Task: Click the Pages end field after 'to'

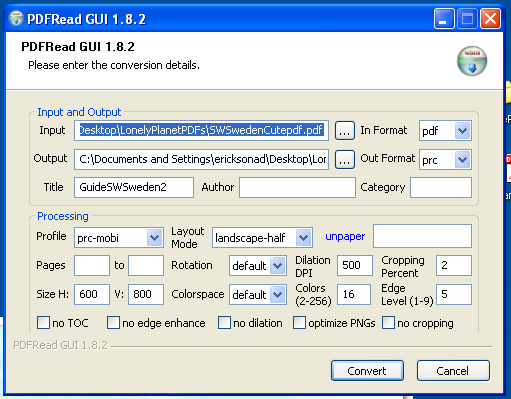Action: point(146,265)
